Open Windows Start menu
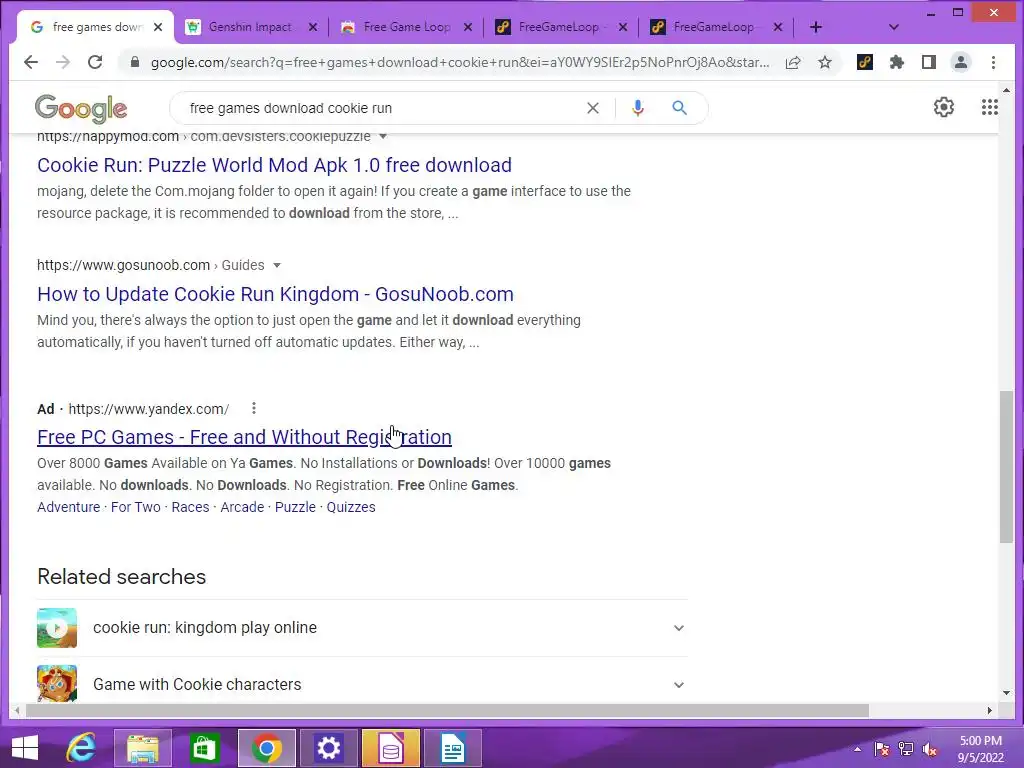The width and height of the screenshot is (1024, 768). (25, 748)
